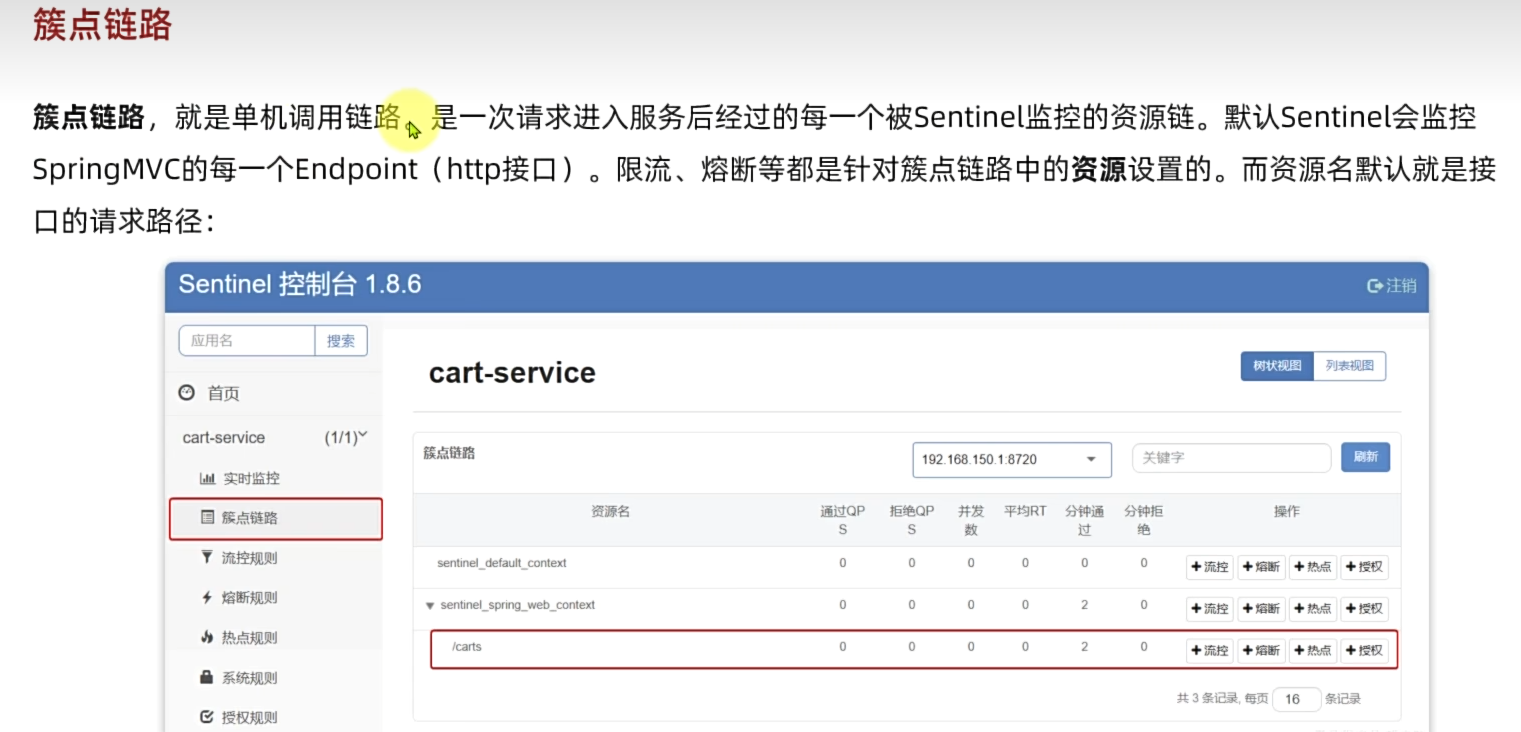The height and width of the screenshot is (732, 1521).
Task: Add 授权 rule for sentinel_spring_web_context
Action: [x=1364, y=609]
